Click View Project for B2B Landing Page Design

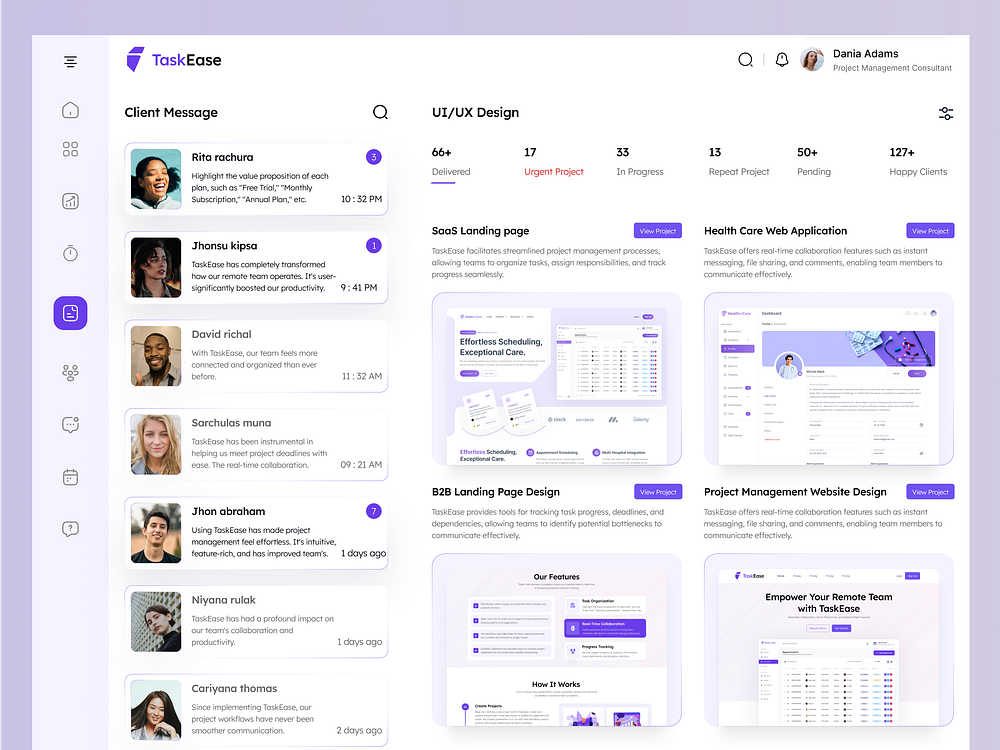coord(657,491)
